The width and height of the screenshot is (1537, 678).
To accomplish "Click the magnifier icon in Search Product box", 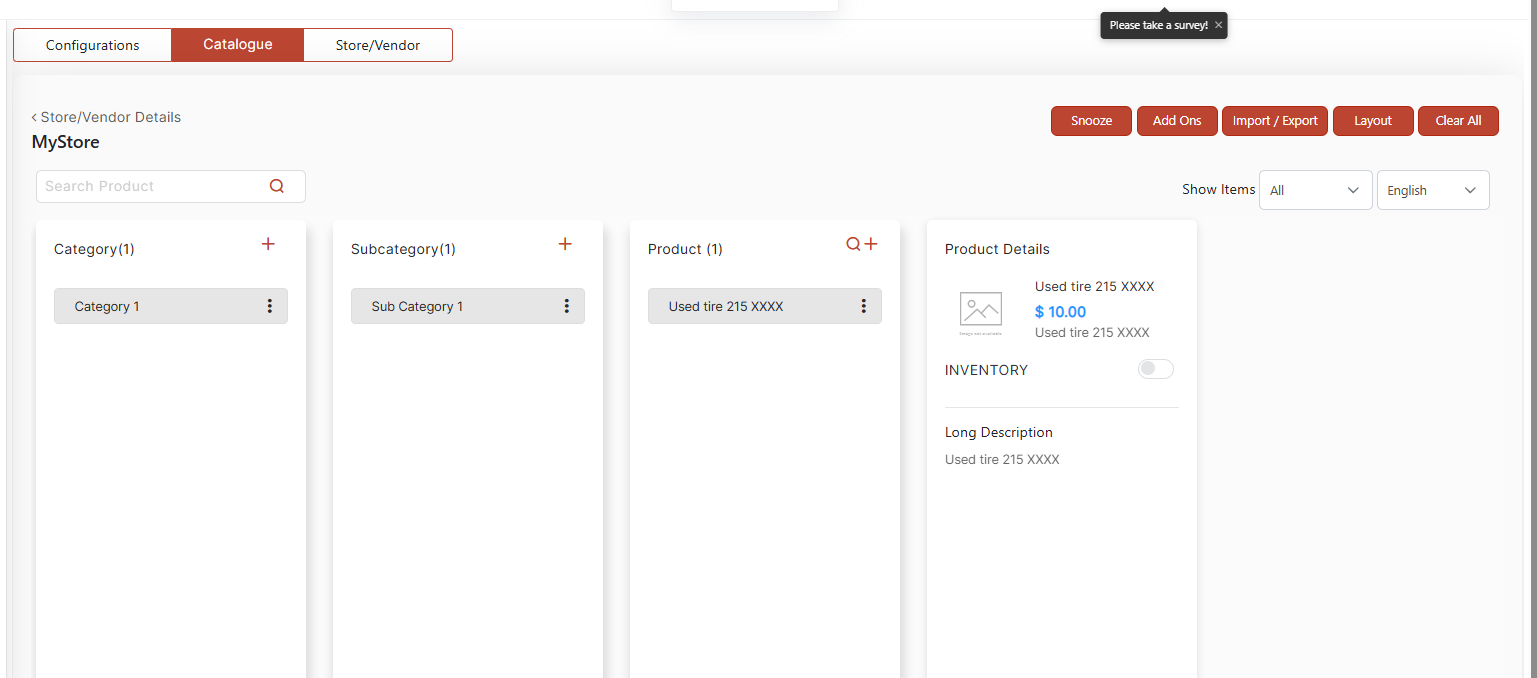I will [277, 186].
